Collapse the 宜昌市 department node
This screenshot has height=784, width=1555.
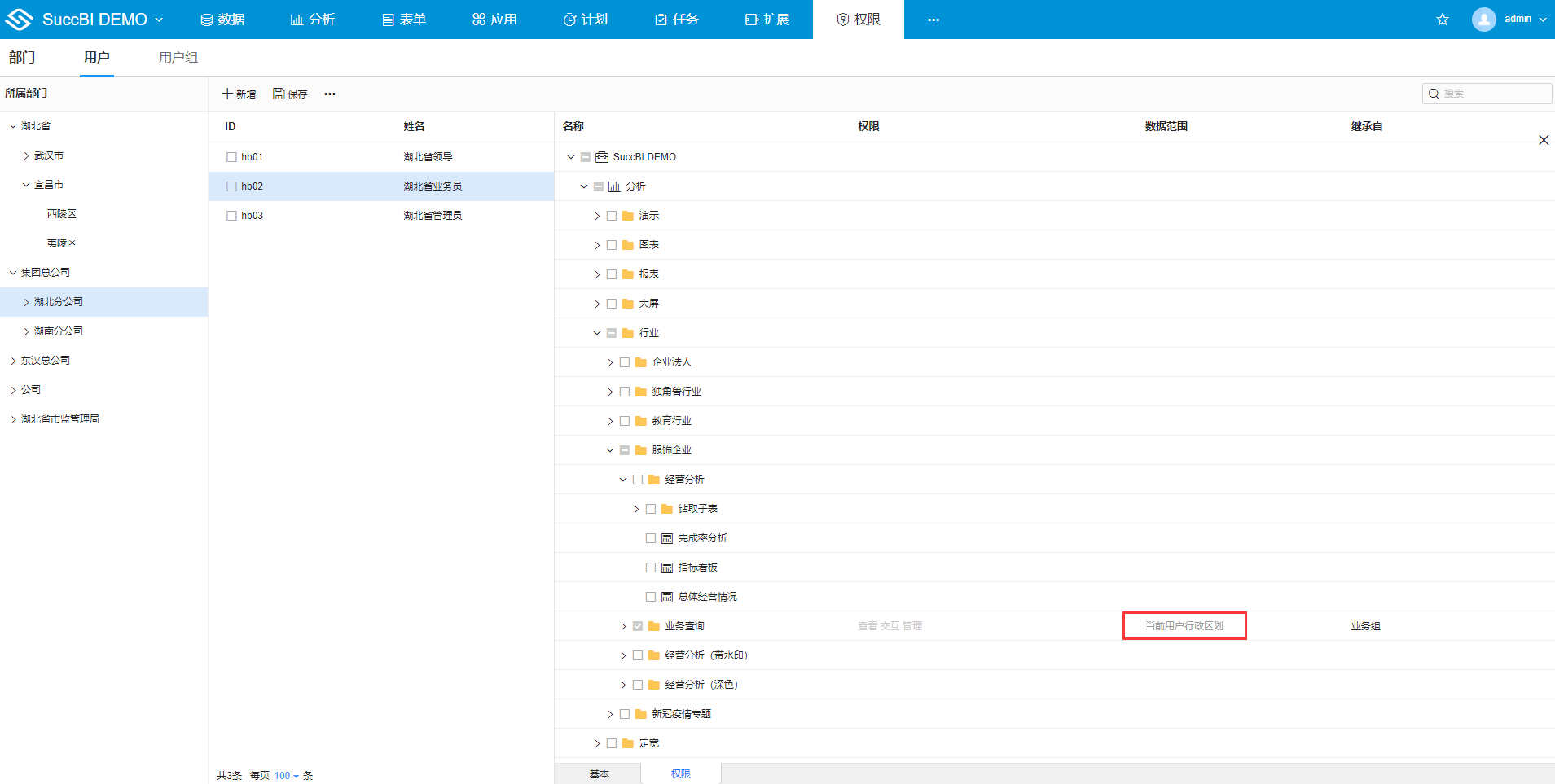[x=24, y=184]
